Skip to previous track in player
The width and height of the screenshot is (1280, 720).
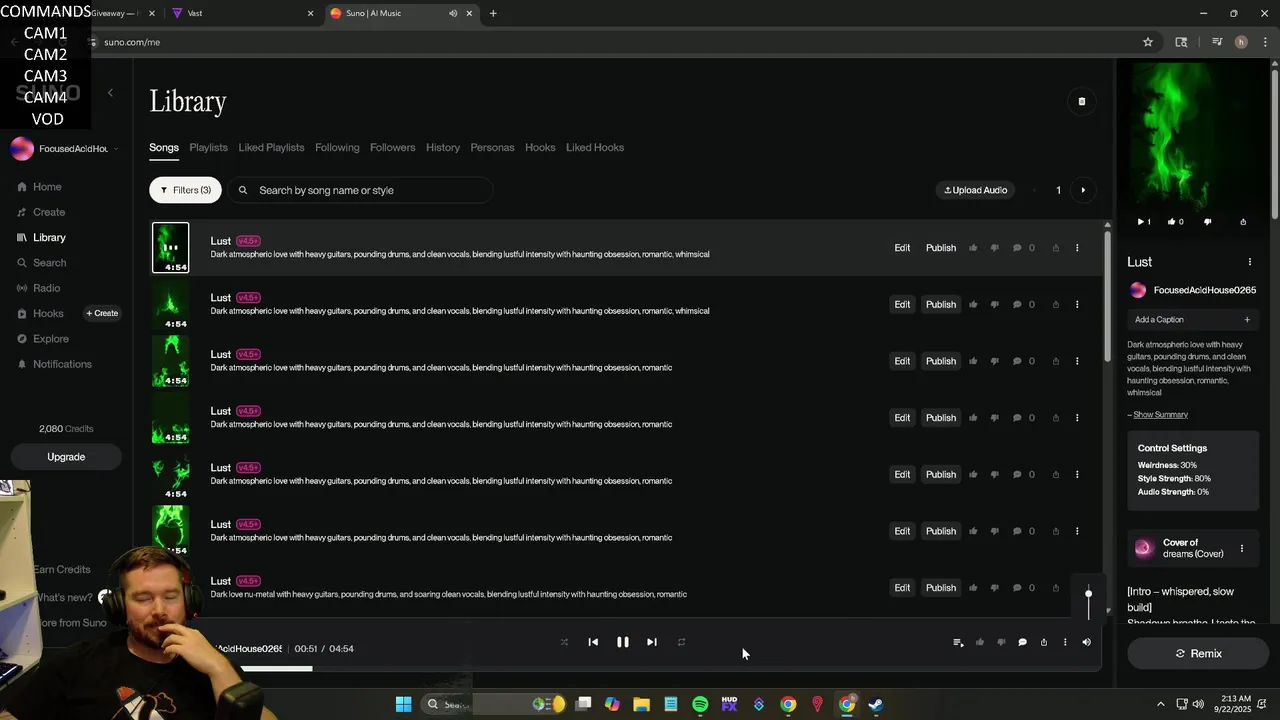593,642
